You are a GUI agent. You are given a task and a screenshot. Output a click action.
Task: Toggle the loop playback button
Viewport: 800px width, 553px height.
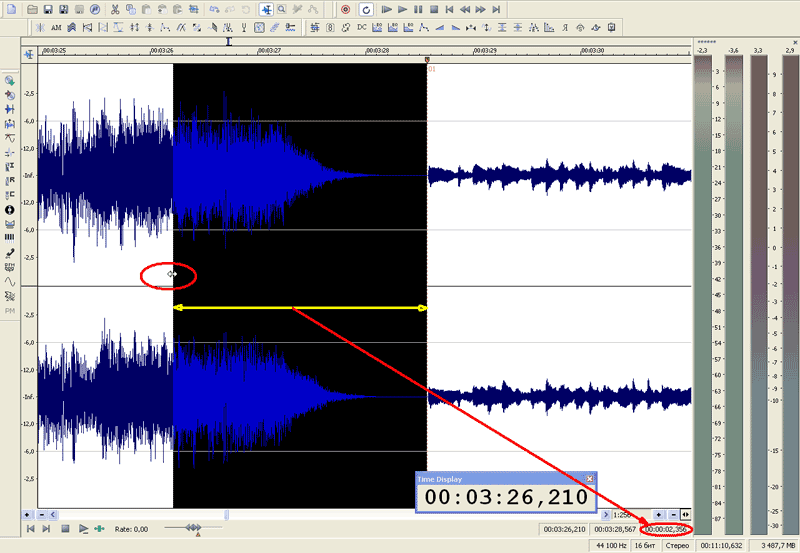tap(366, 9)
